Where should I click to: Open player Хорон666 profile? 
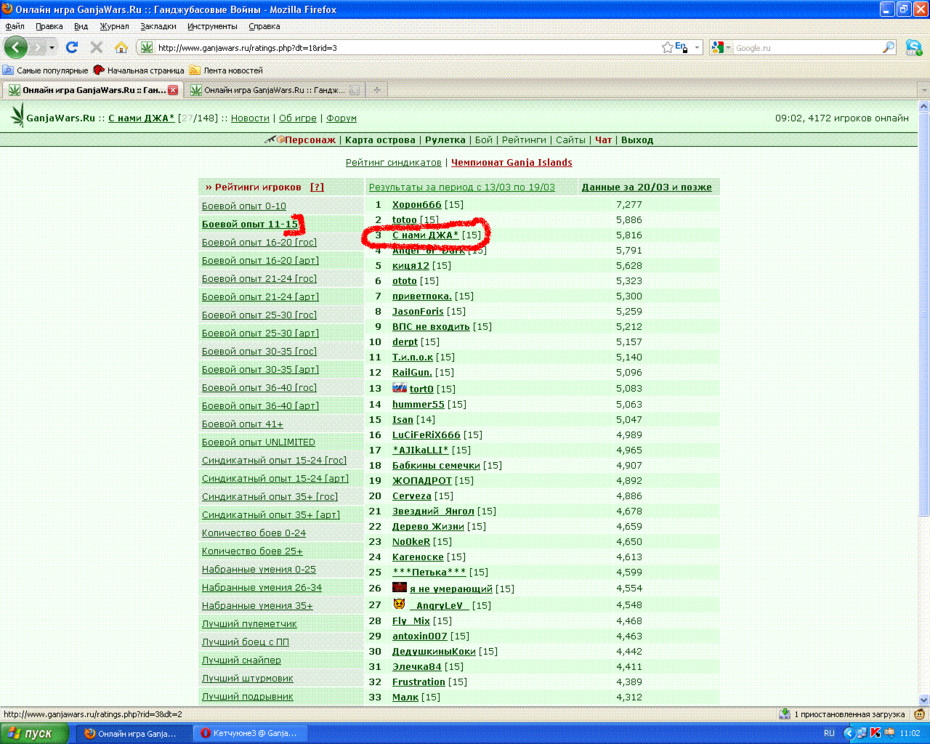click(x=416, y=205)
